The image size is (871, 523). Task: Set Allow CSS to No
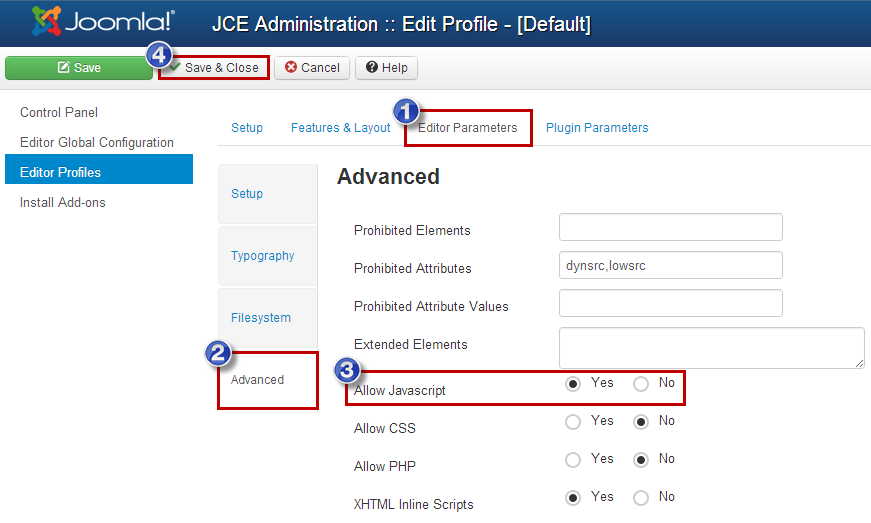pos(640,422)
